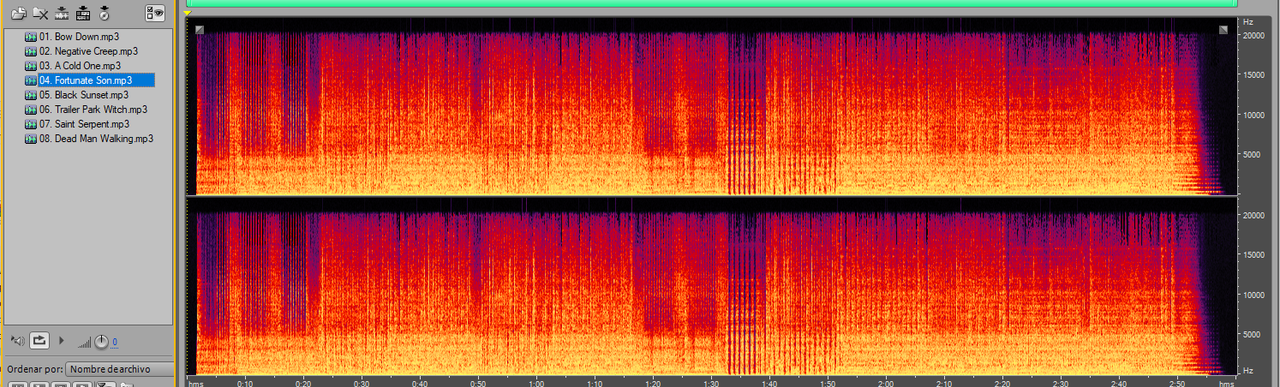This screenshot has height=387, width=1280.
Task: Click the Insert into Multitrack icon
Action: [x=61, y=13]
